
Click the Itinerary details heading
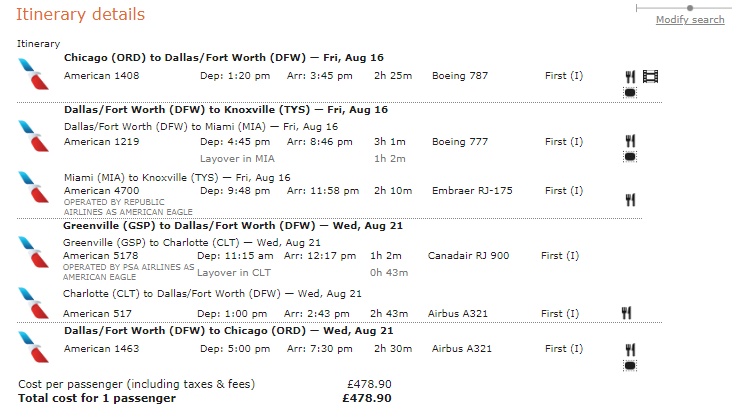pyautogui.click(x=80, y=15)
